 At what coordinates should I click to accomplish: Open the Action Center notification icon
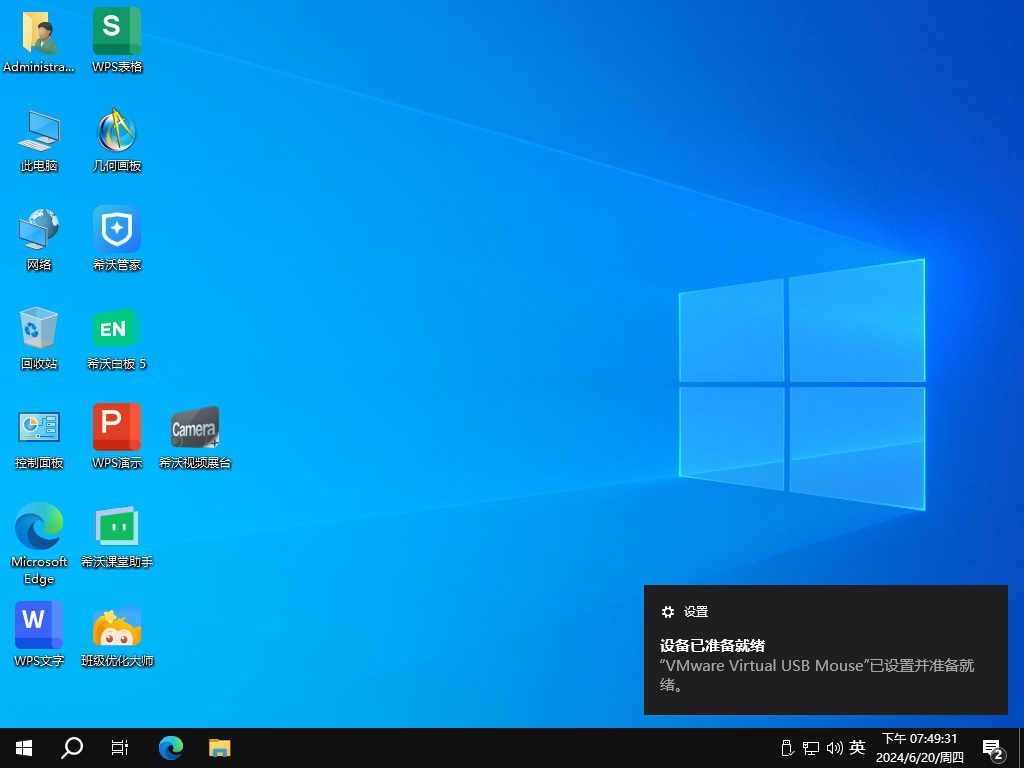(993, 748)
